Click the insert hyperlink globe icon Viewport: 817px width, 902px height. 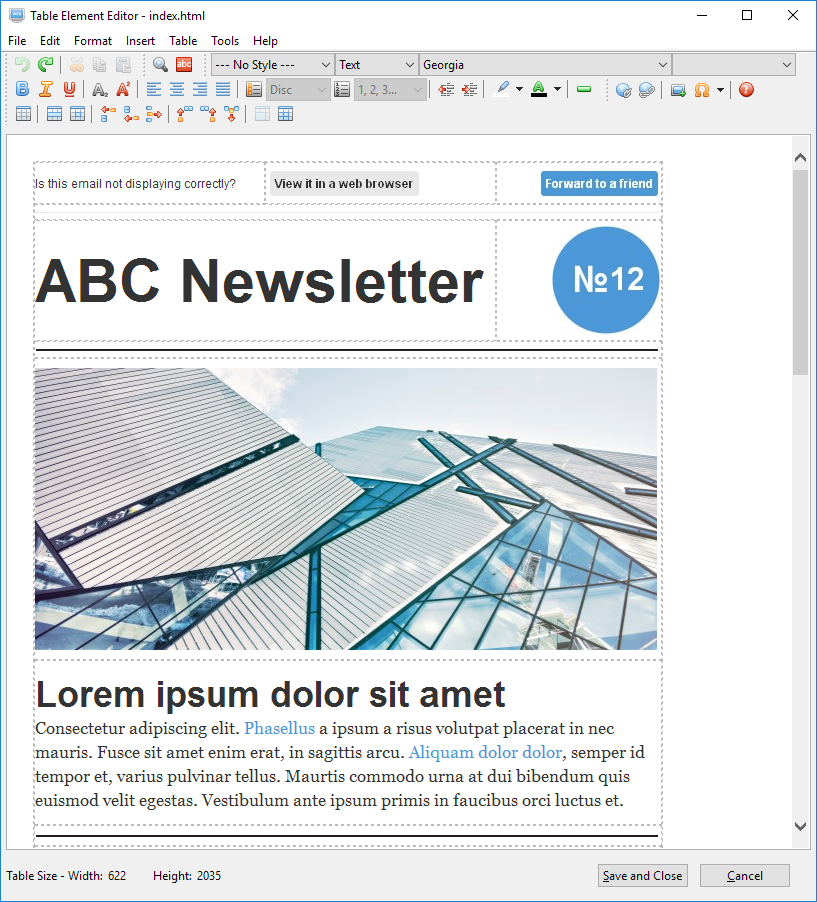pos(623,90)
